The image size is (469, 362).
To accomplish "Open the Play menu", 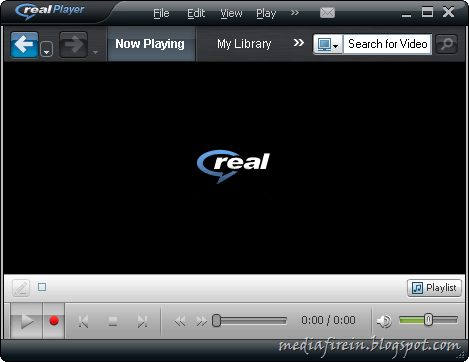I will pos(266,14).
